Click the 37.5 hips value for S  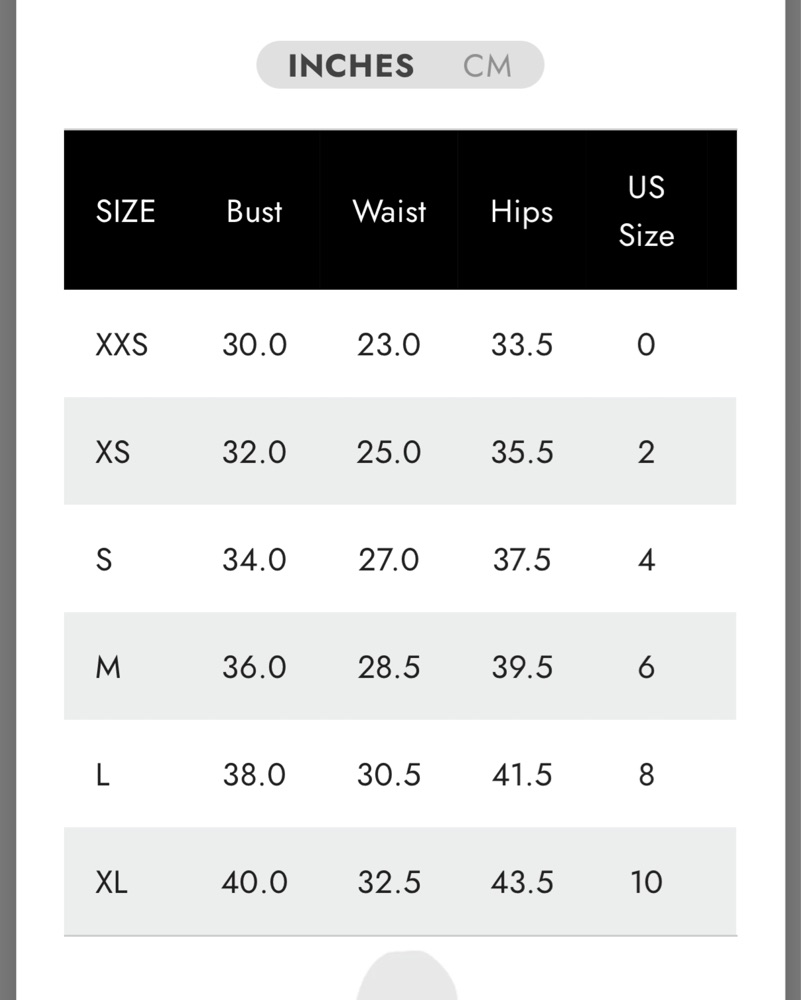(522, 560)
